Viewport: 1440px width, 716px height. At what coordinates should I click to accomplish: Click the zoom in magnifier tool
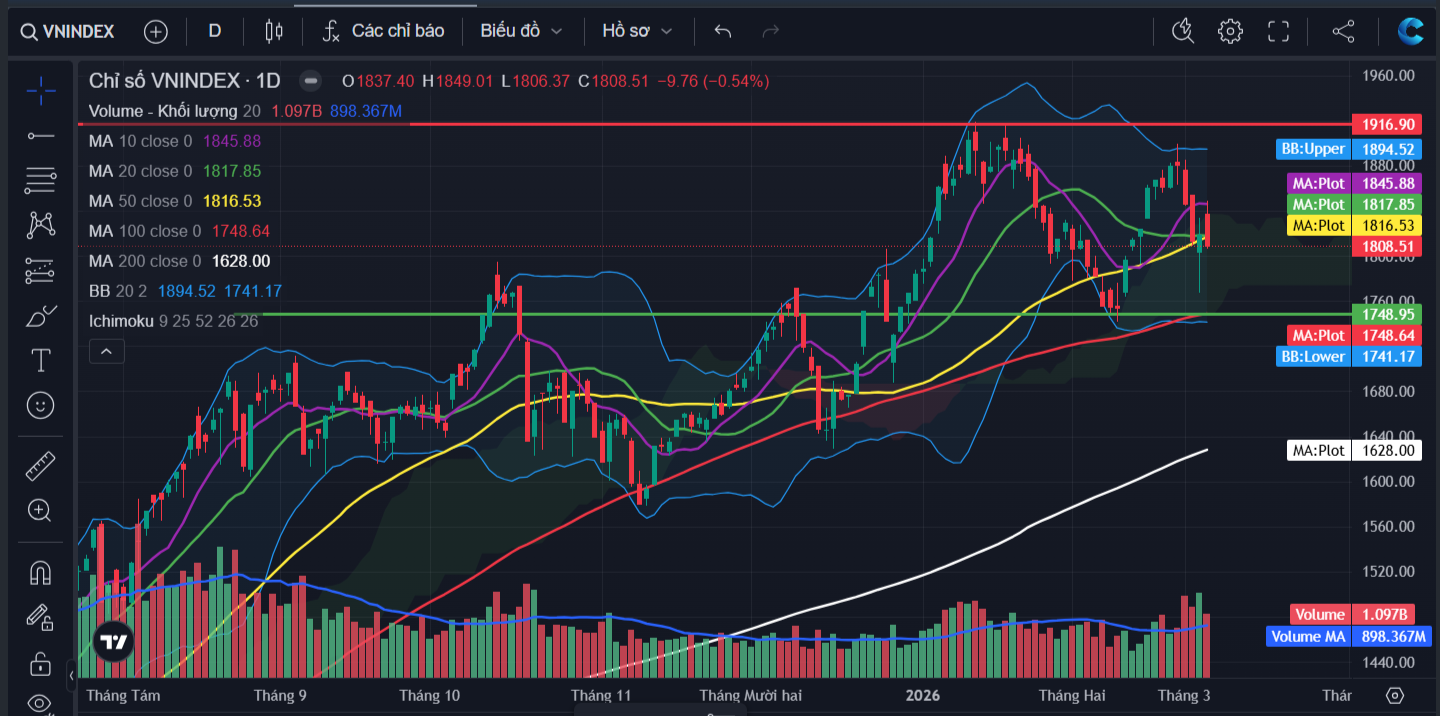point(40,511)
